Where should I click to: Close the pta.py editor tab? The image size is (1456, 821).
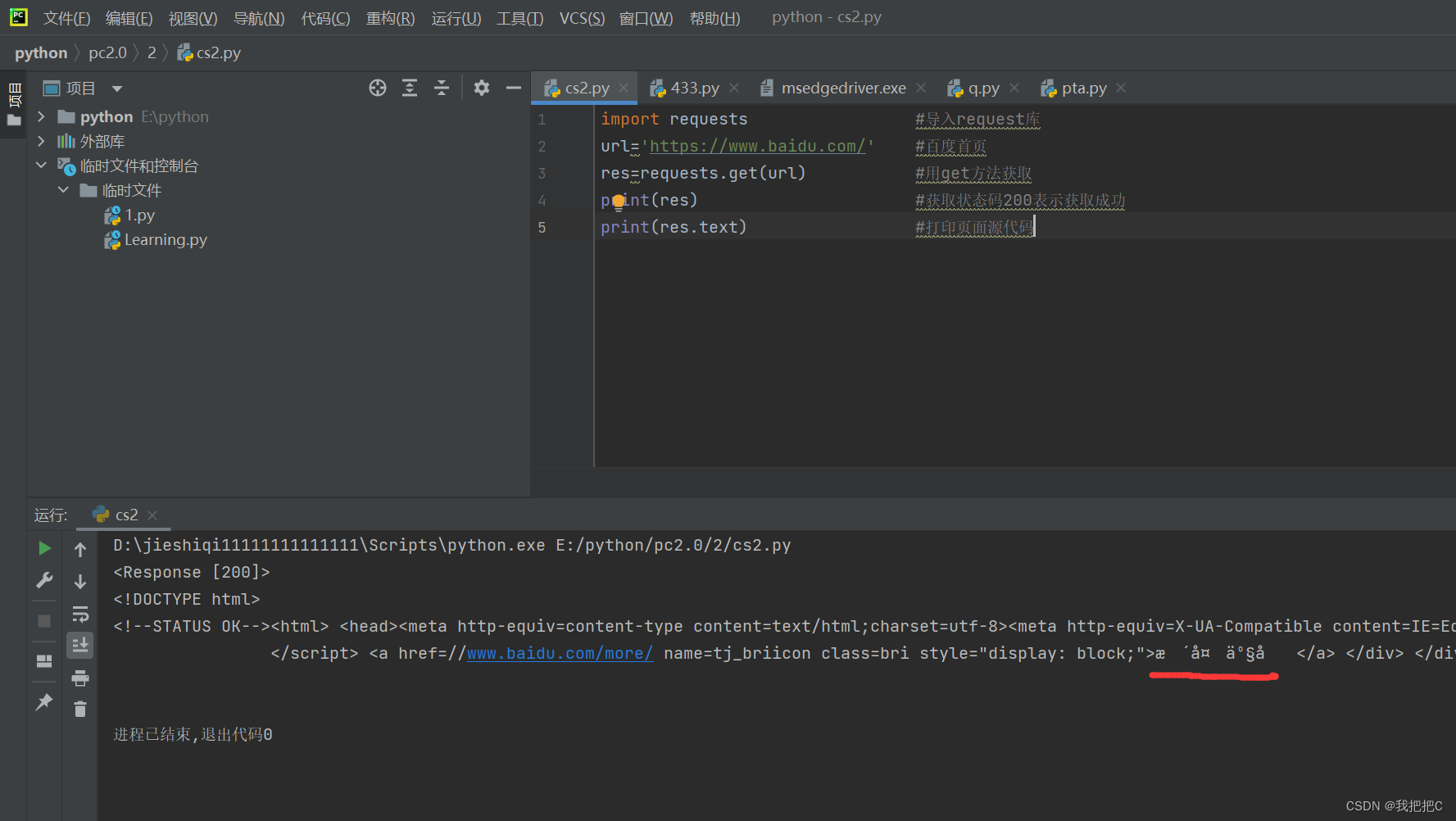(x=1121, y=87)
